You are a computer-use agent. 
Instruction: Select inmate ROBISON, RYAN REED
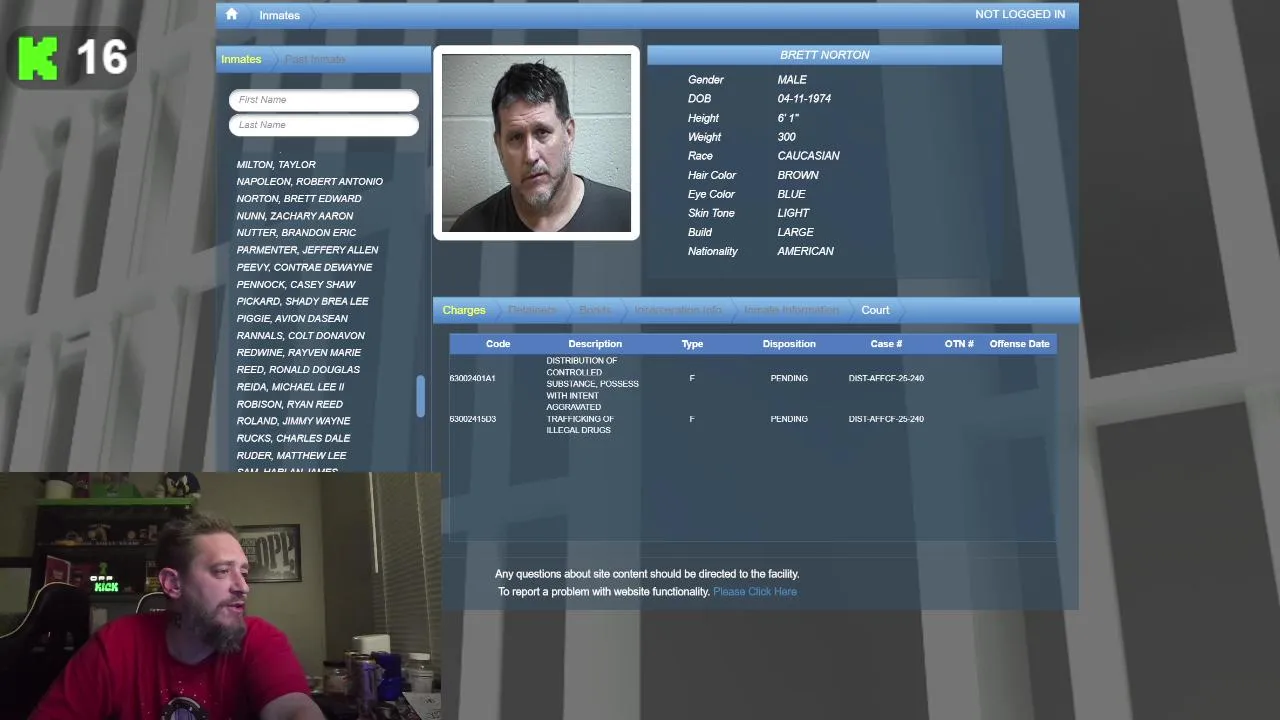click(289, 405)
